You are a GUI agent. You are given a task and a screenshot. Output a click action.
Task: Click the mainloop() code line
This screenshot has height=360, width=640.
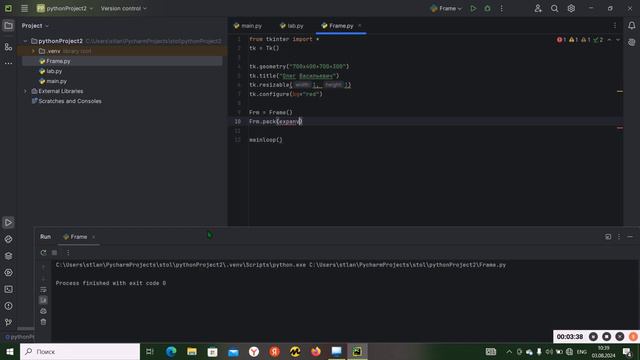[266, 140]
